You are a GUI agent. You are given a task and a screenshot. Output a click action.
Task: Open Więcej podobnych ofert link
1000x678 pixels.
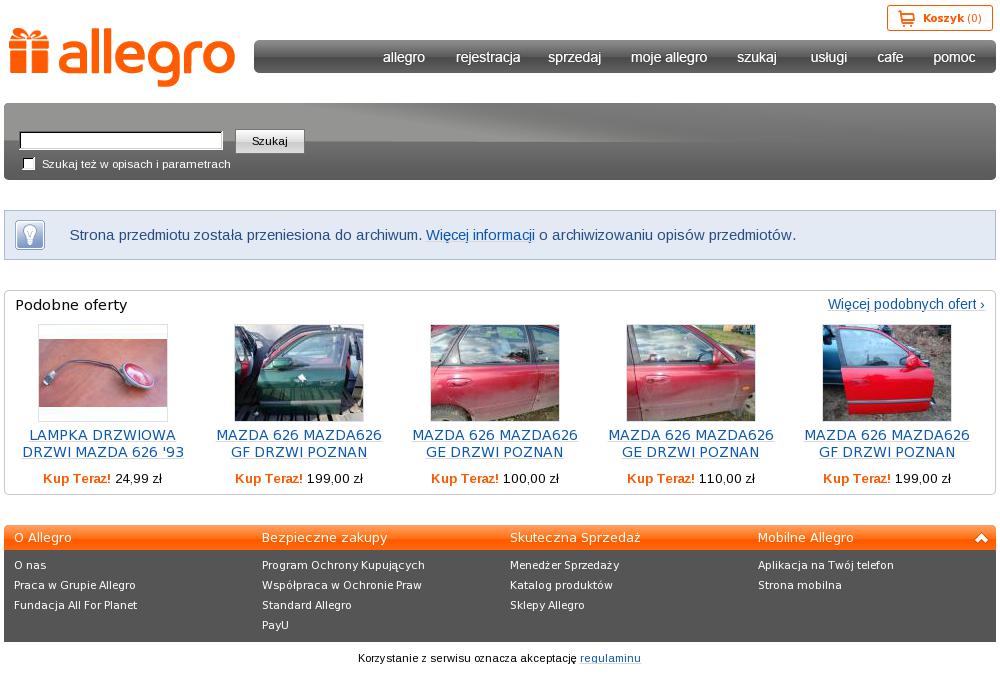(906, 304)
